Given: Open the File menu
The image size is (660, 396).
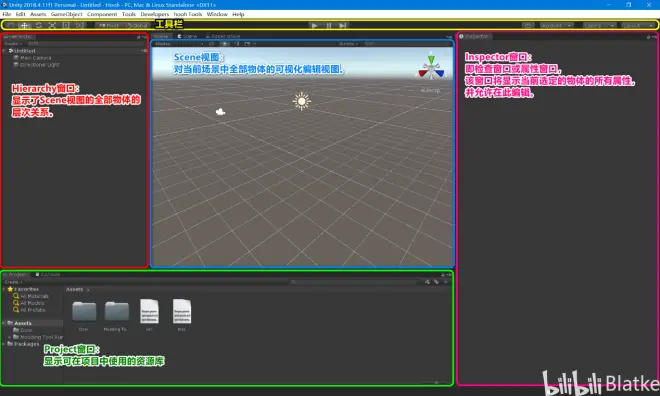Looking at the screenshot, I should [x=7, y=14].
